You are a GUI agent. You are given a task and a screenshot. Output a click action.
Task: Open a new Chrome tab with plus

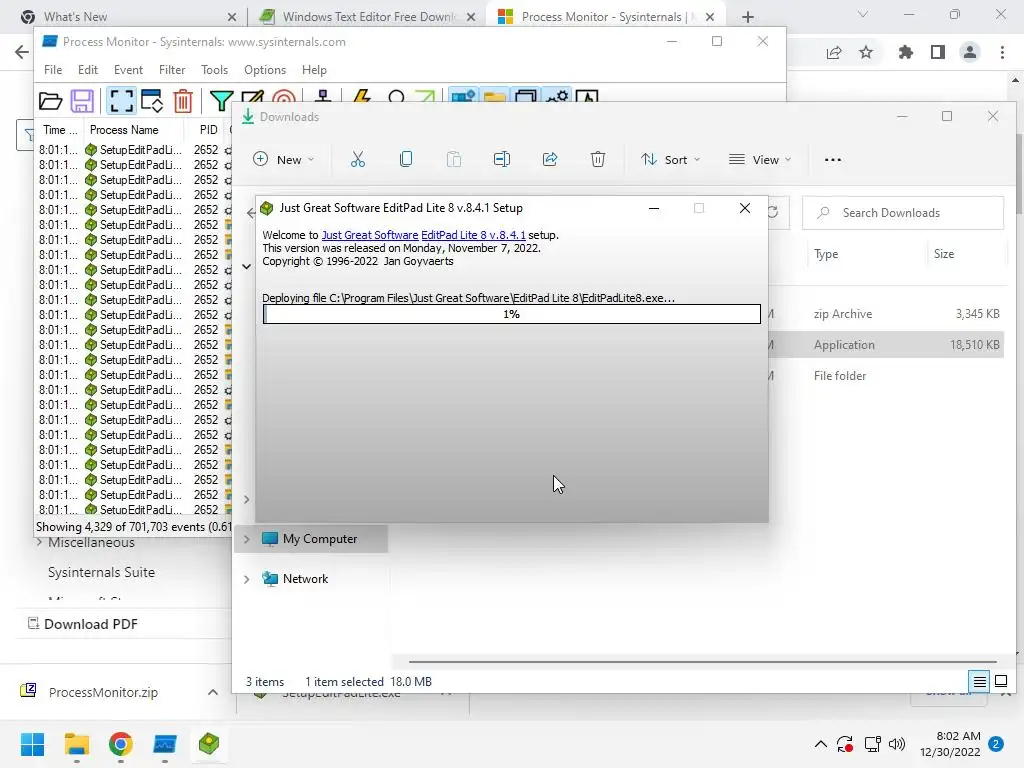748,17
